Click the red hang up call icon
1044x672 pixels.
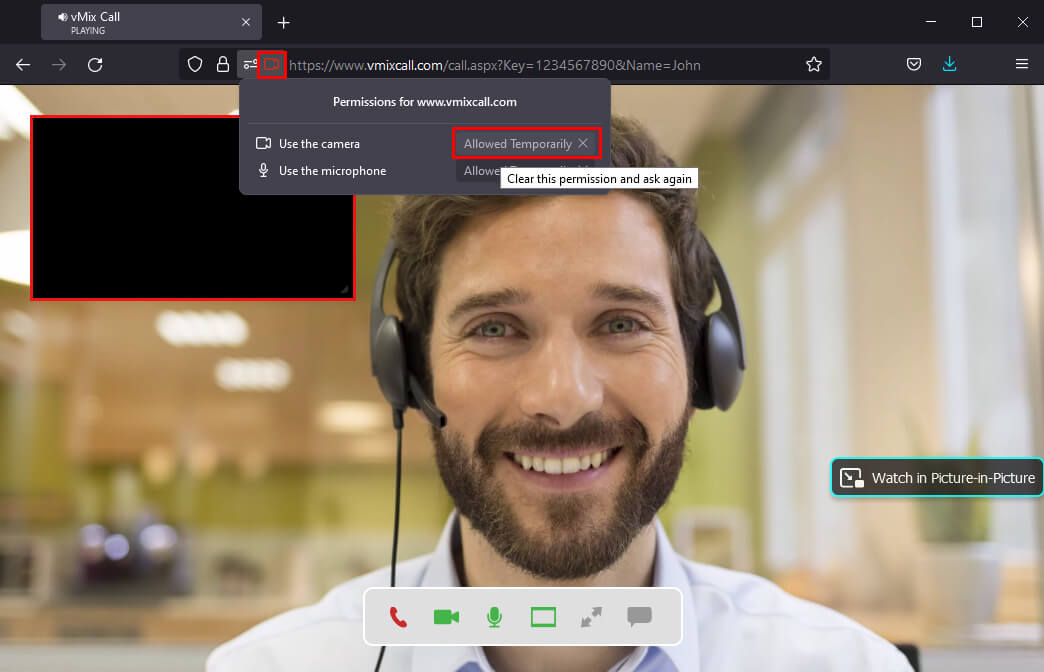click(398, 617)
